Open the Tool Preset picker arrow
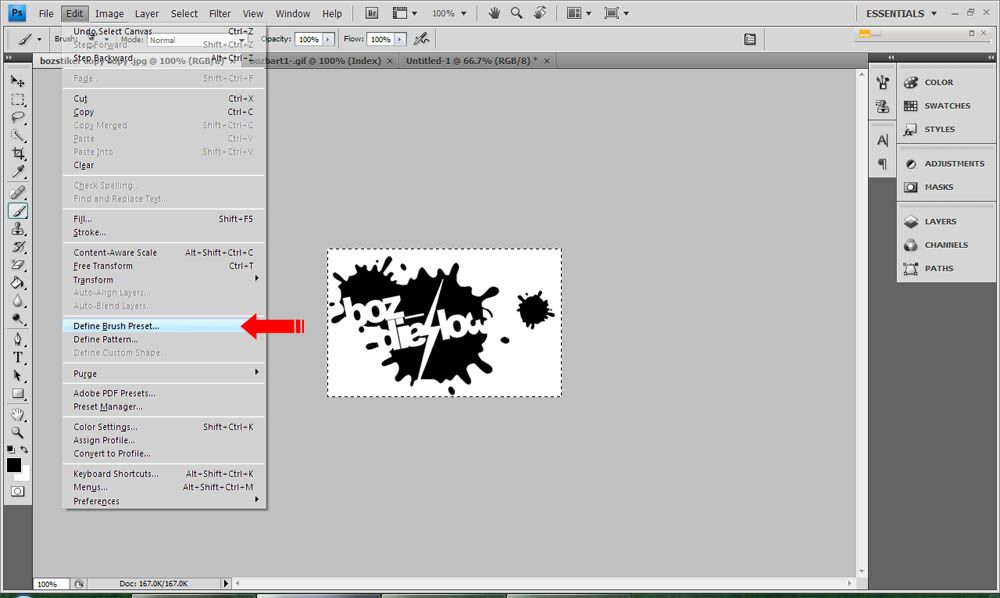The width and height of the screenshot is (1000, 598). 39,40
